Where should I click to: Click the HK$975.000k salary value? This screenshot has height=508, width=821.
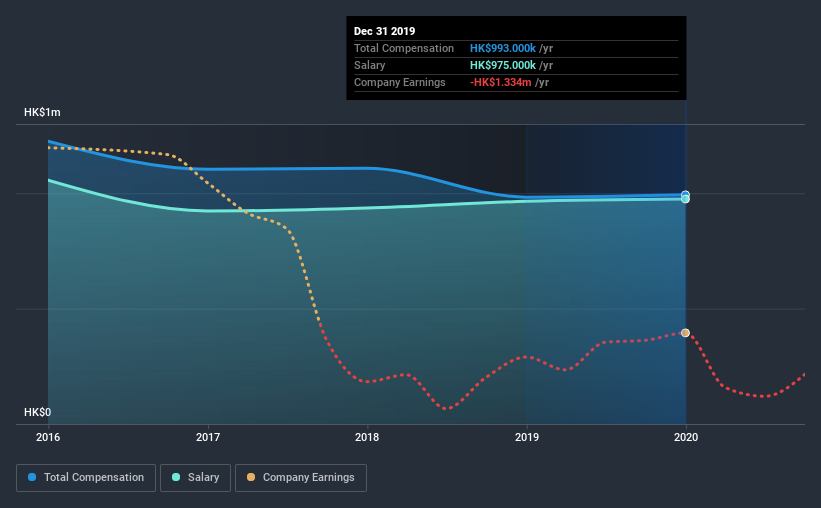503,65
